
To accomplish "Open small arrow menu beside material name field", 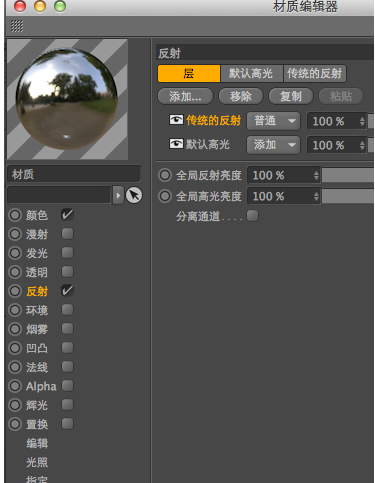I will pyautogui.click(x=118, y=195).
